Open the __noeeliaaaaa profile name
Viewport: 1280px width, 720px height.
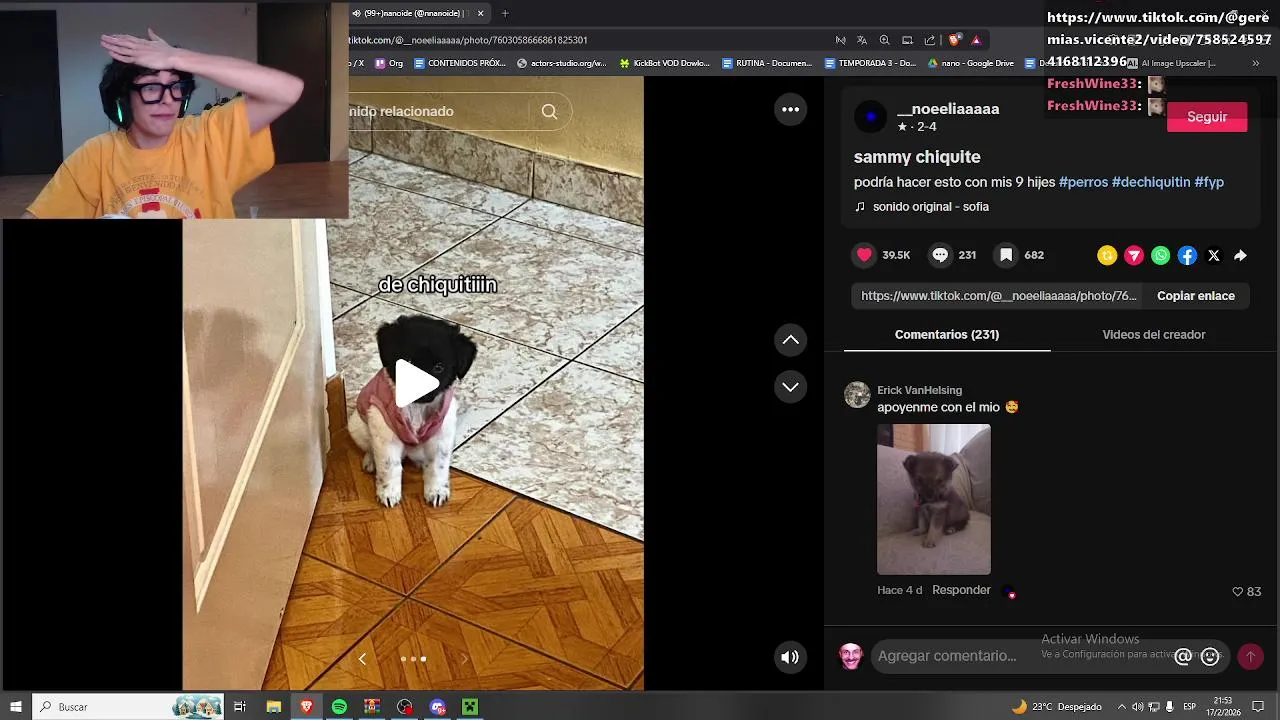[x=948, y=109]
